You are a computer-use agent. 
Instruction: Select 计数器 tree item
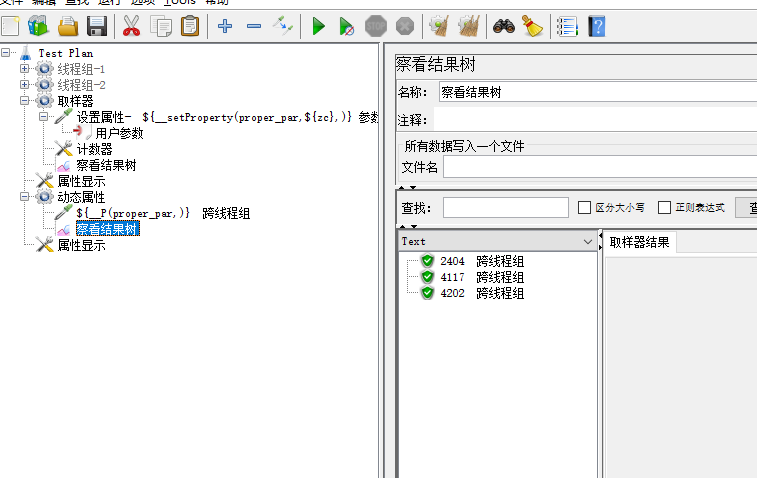coord(94,149)
